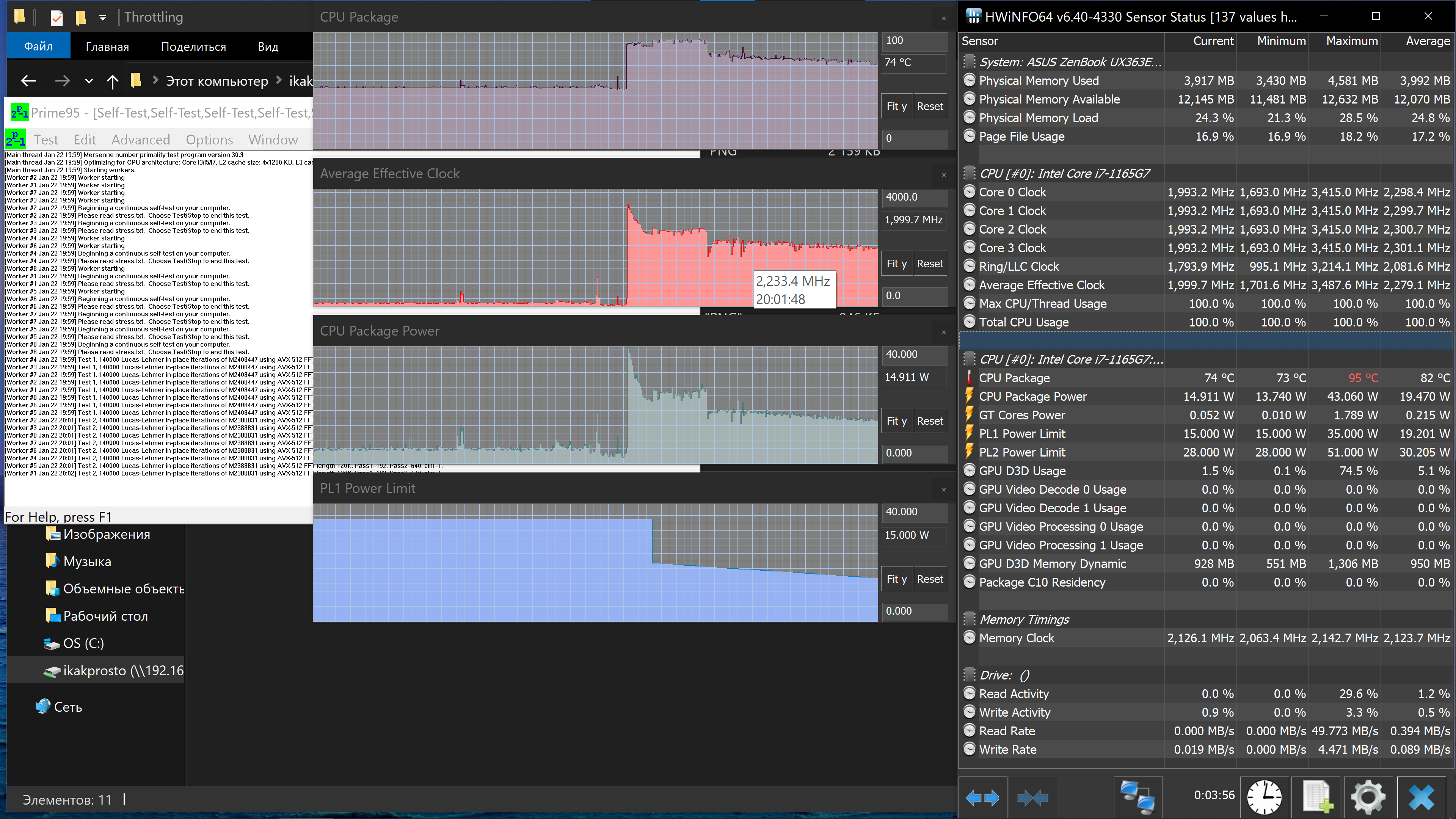Viewport: 1456px width, 819px height.
Task: Click the CPU Package Power lightning icon
Action: (x=970, y=396)
